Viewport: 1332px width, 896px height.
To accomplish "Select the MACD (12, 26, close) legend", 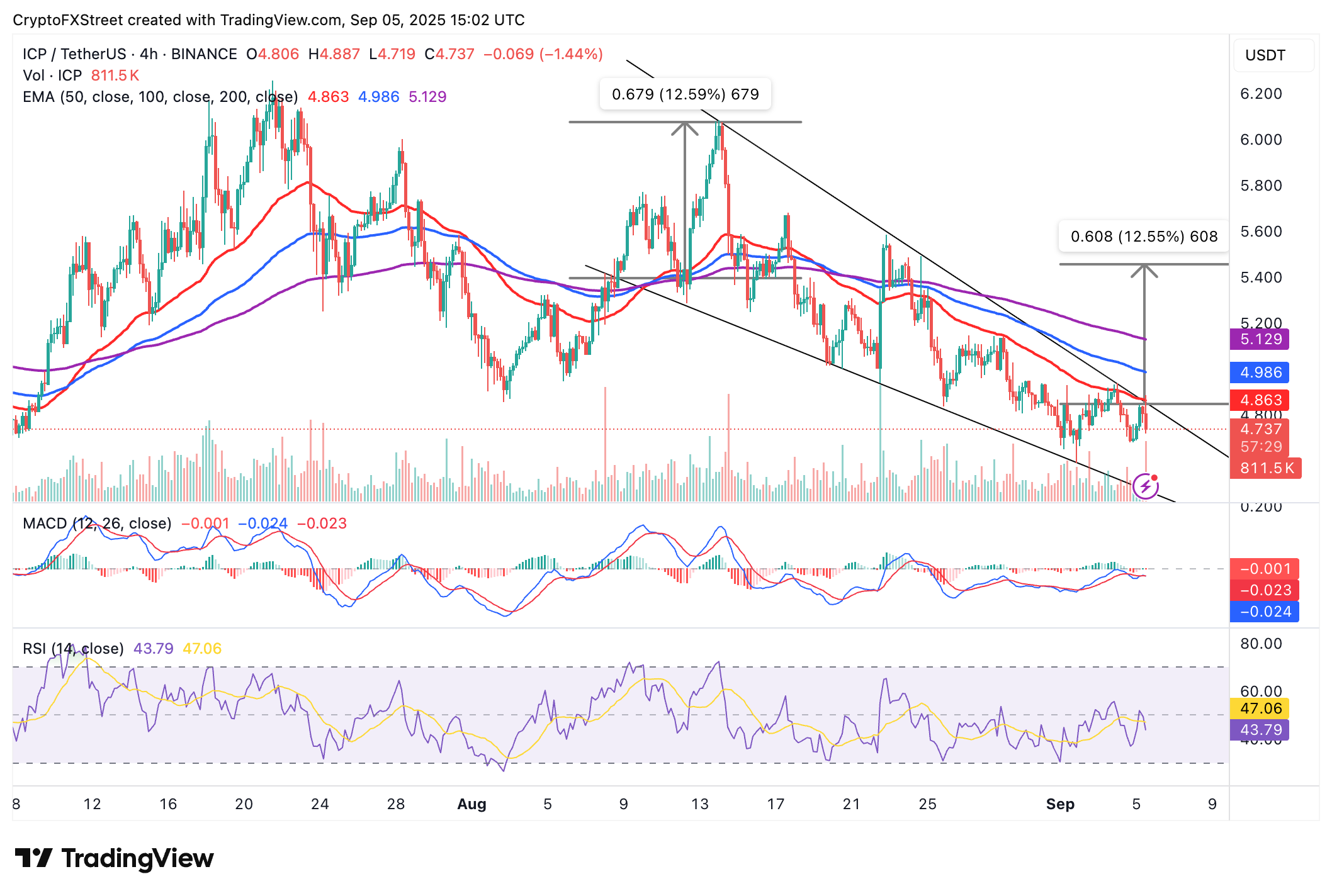I will point(97,524).
